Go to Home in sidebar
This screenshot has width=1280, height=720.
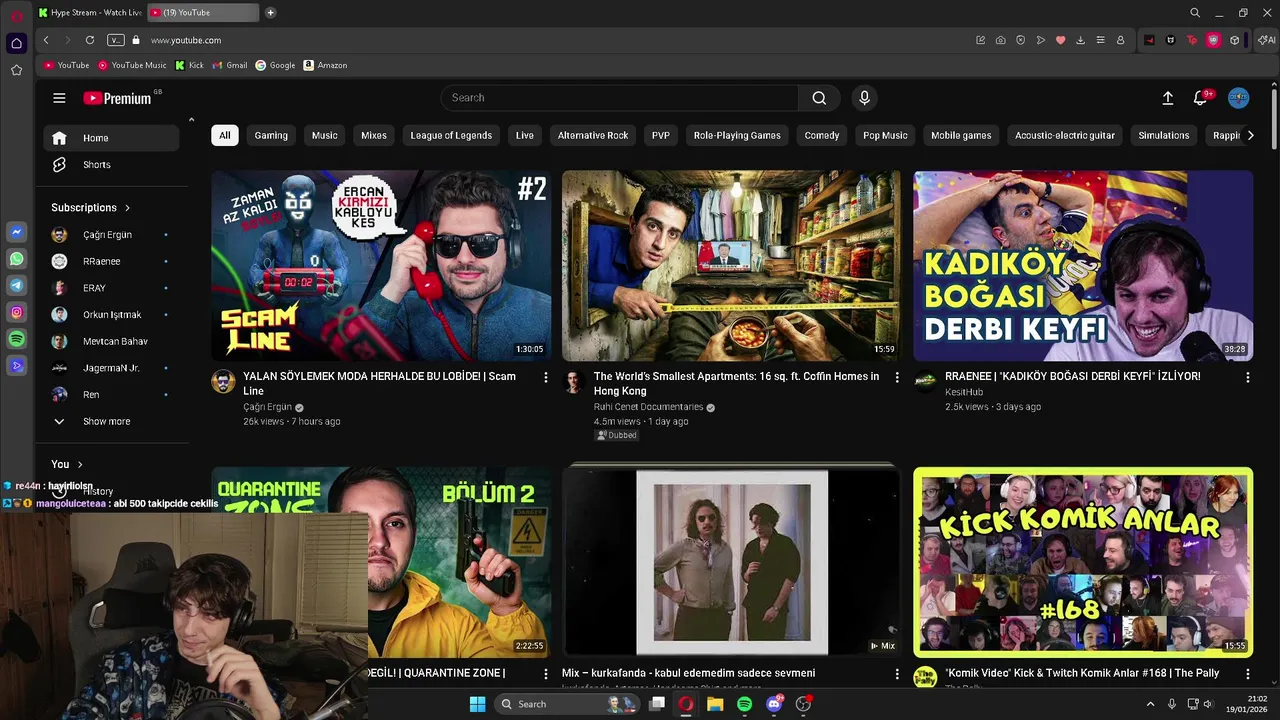coord(111,138)
